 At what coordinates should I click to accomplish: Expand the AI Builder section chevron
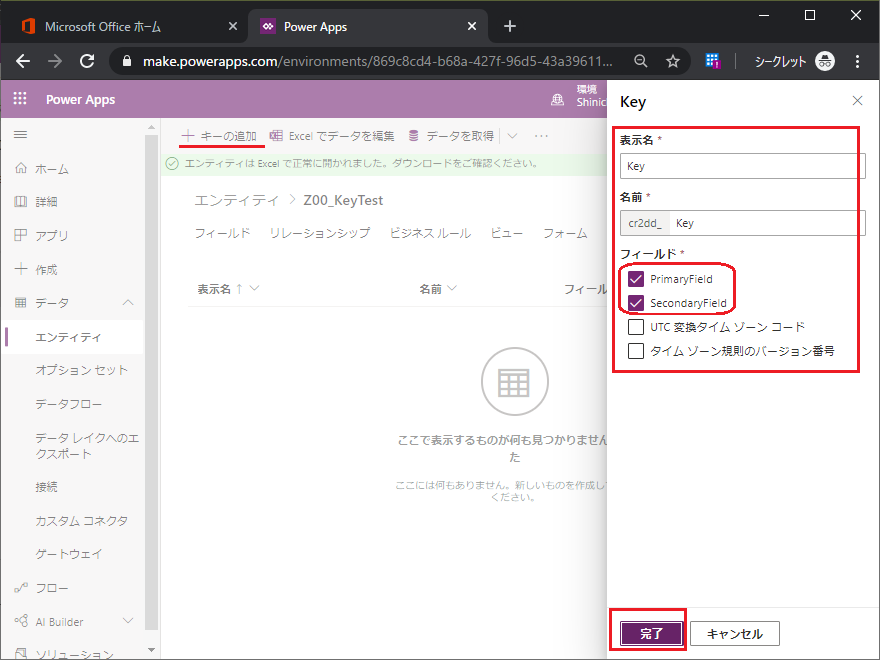click(x=128, y=621)
